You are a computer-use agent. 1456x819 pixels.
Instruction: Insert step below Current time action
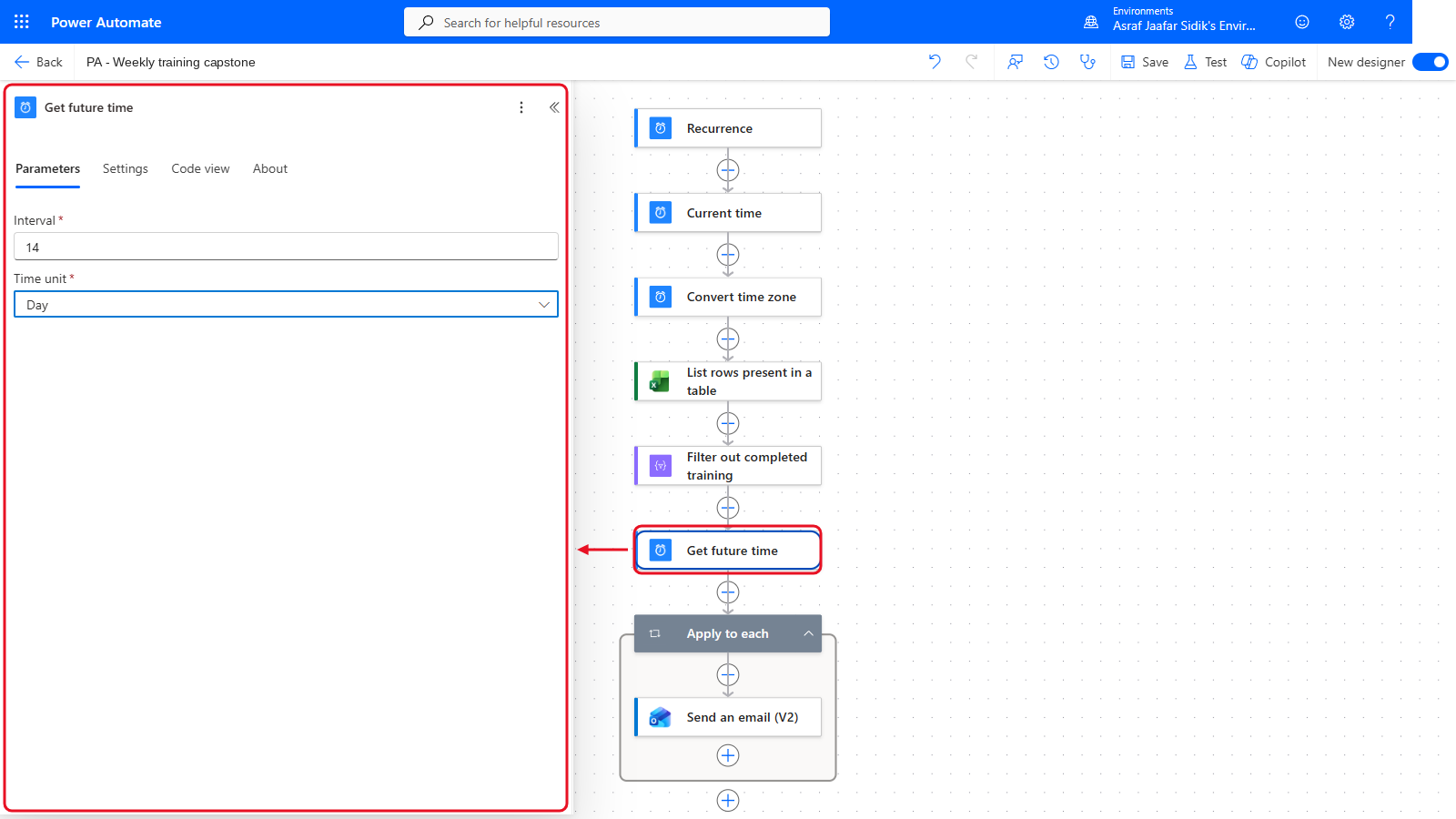[728, 255]
